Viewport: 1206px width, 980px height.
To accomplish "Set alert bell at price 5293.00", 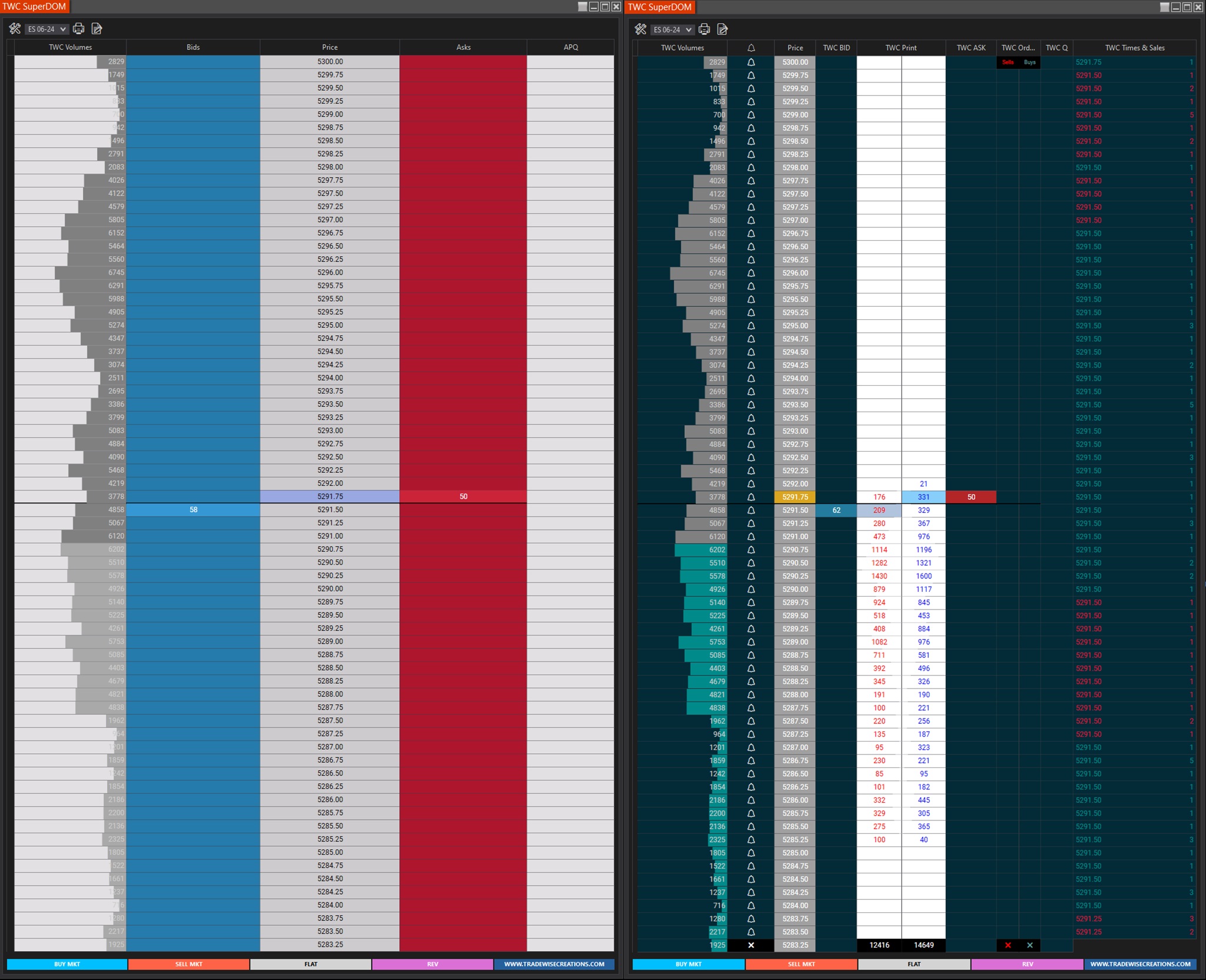I will tap(751, 431).
